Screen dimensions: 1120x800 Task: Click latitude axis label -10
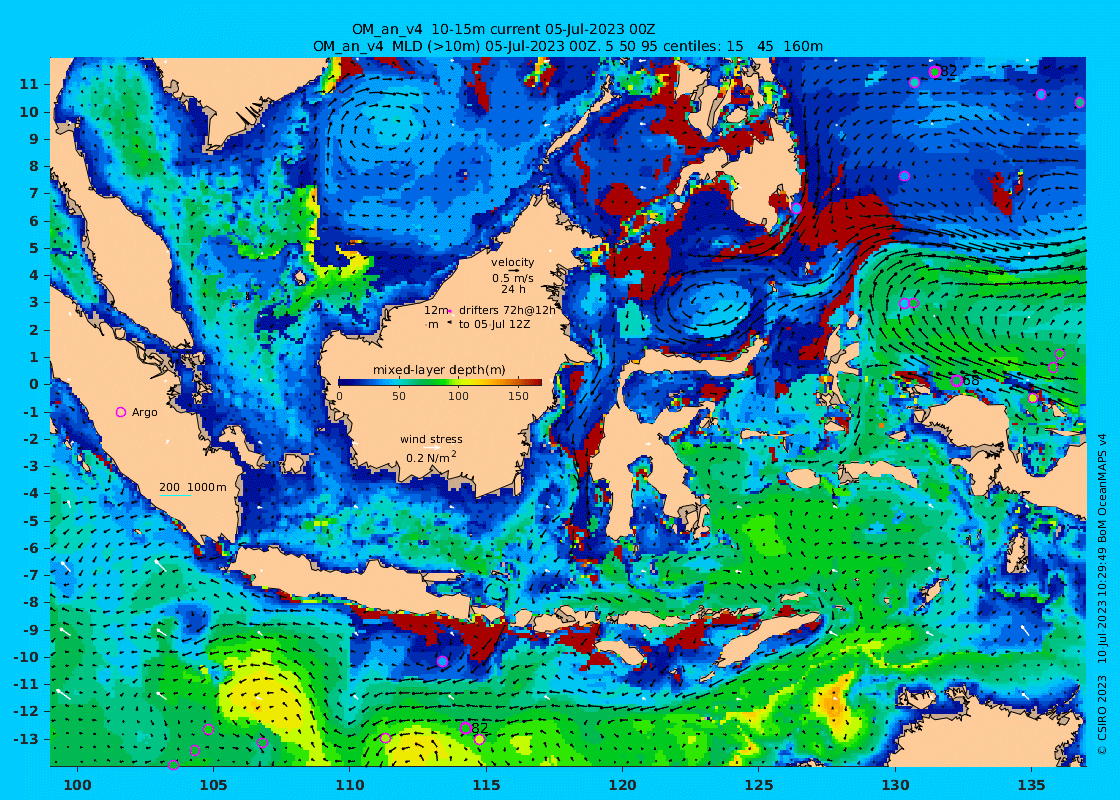click(x=25, y=657)
